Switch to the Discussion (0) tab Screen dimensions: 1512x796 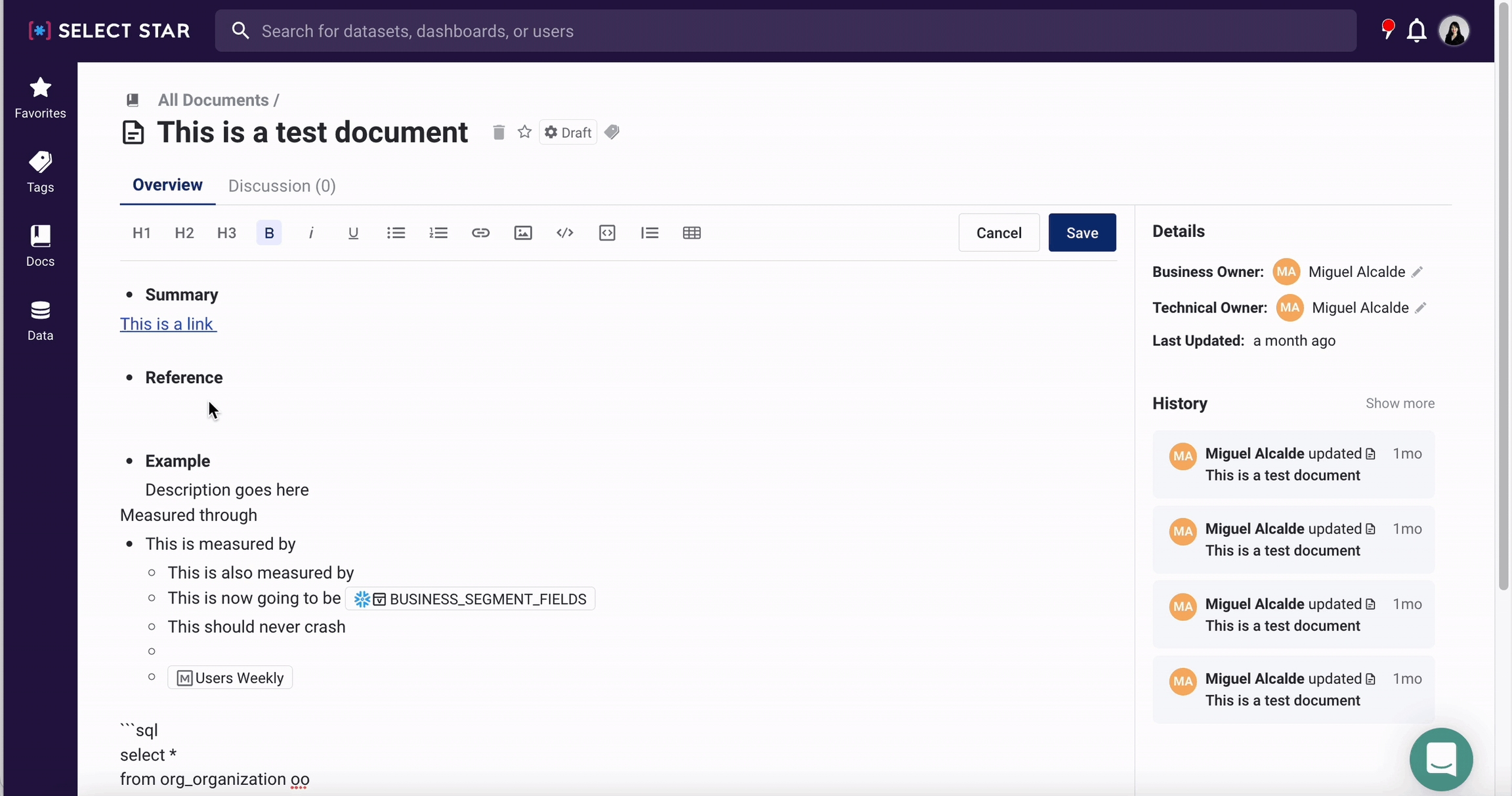[x=282, y=186]
